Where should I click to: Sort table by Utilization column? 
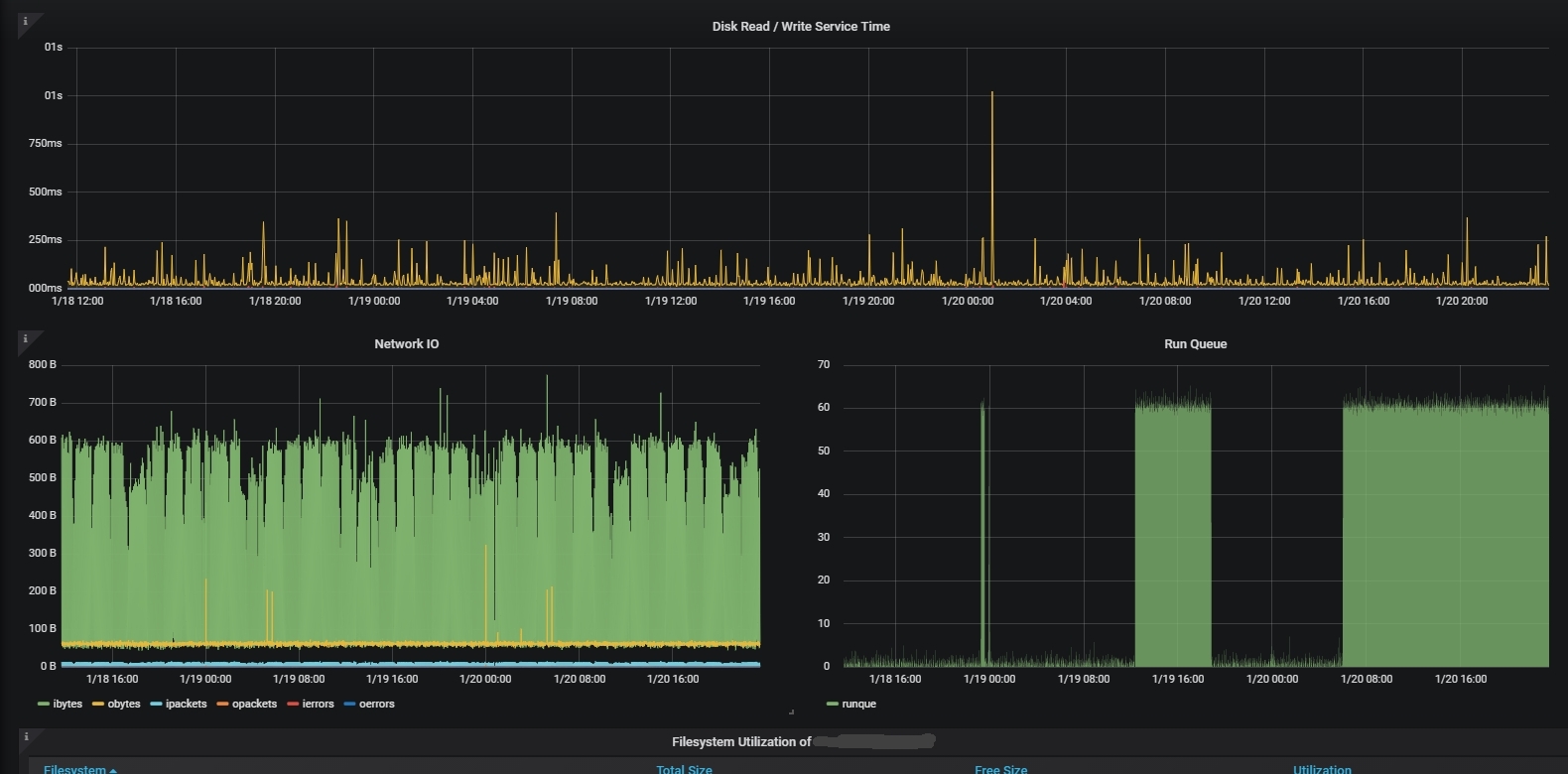click(1322, 769)
